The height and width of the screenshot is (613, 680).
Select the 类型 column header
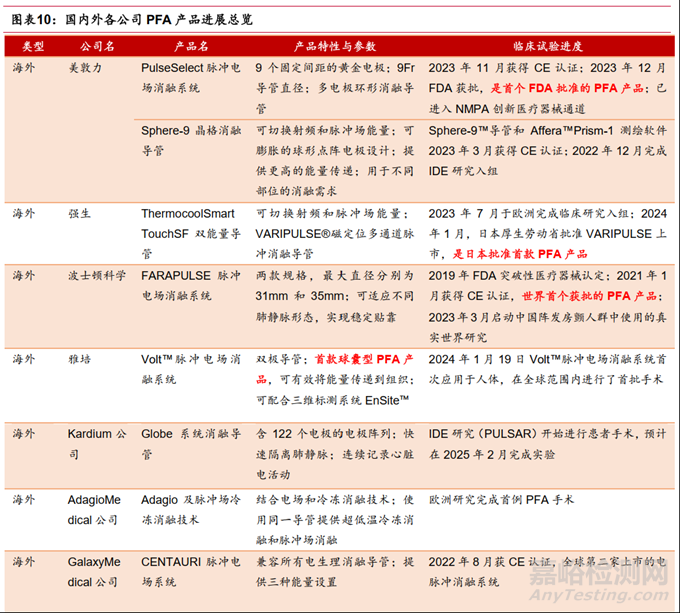click(33, 46)
